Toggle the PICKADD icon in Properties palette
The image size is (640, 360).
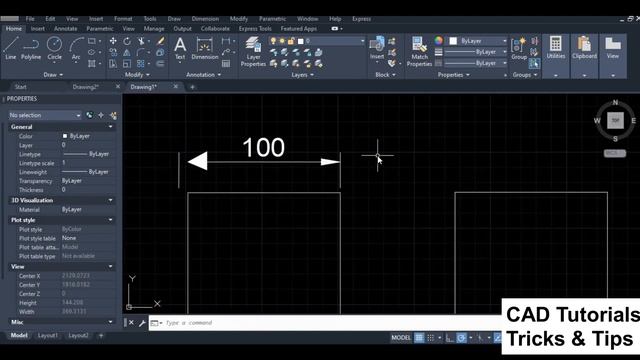tap(89, 116)
